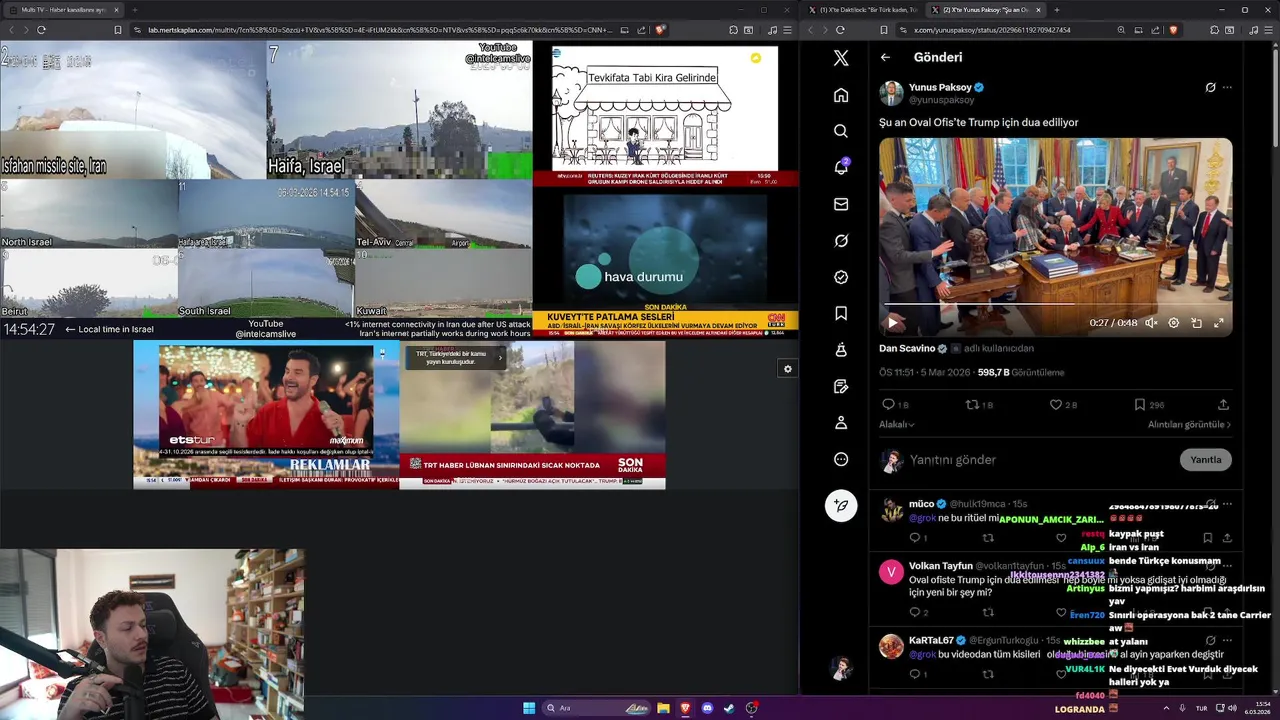Play the Oval Office video
The image size is (1280, 720).
(893, 323)
